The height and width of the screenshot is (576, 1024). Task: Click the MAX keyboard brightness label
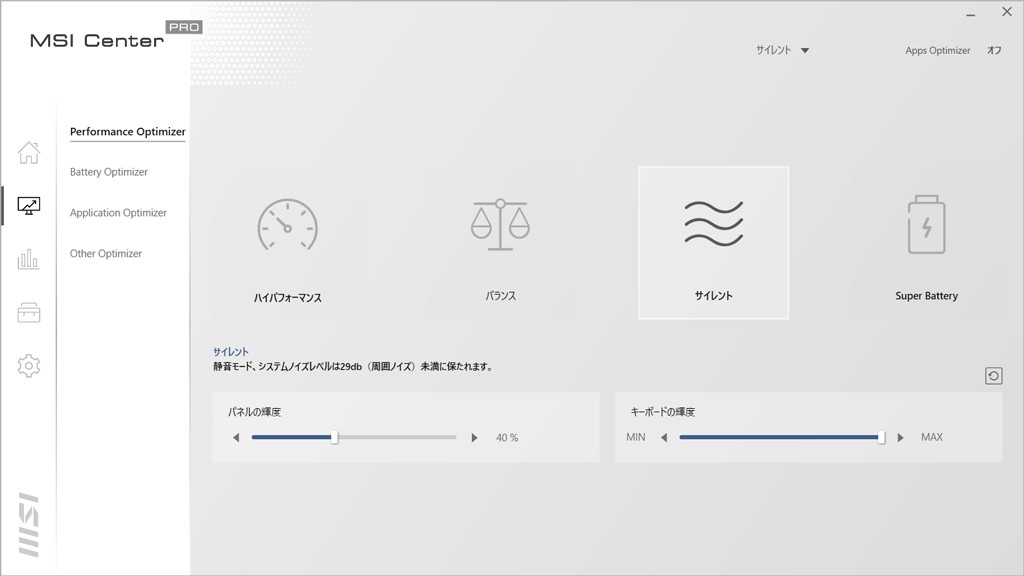click(x=931, y=437)
